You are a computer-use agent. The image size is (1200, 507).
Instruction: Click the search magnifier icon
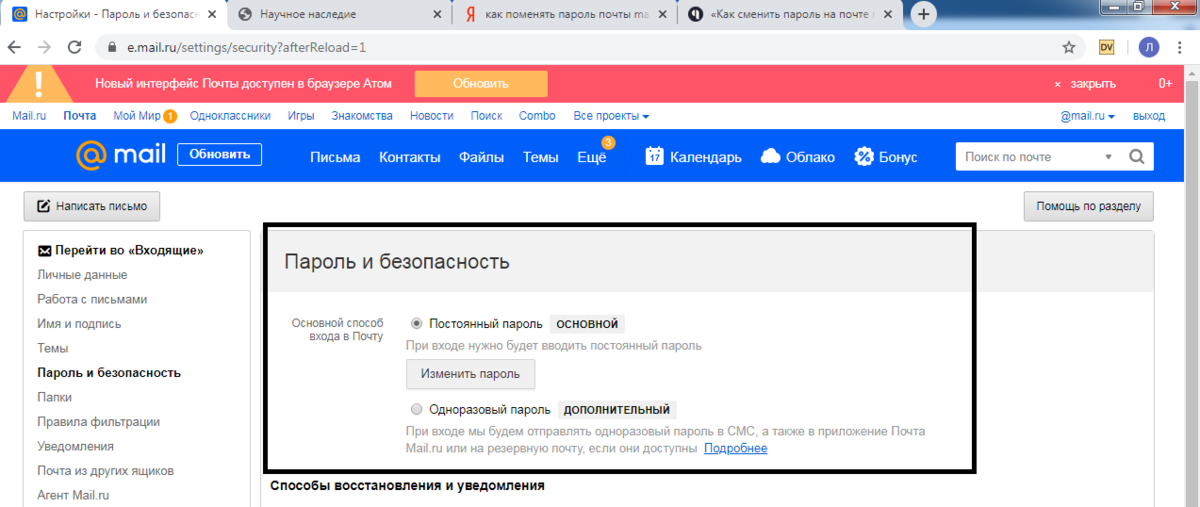[1136, 156]
